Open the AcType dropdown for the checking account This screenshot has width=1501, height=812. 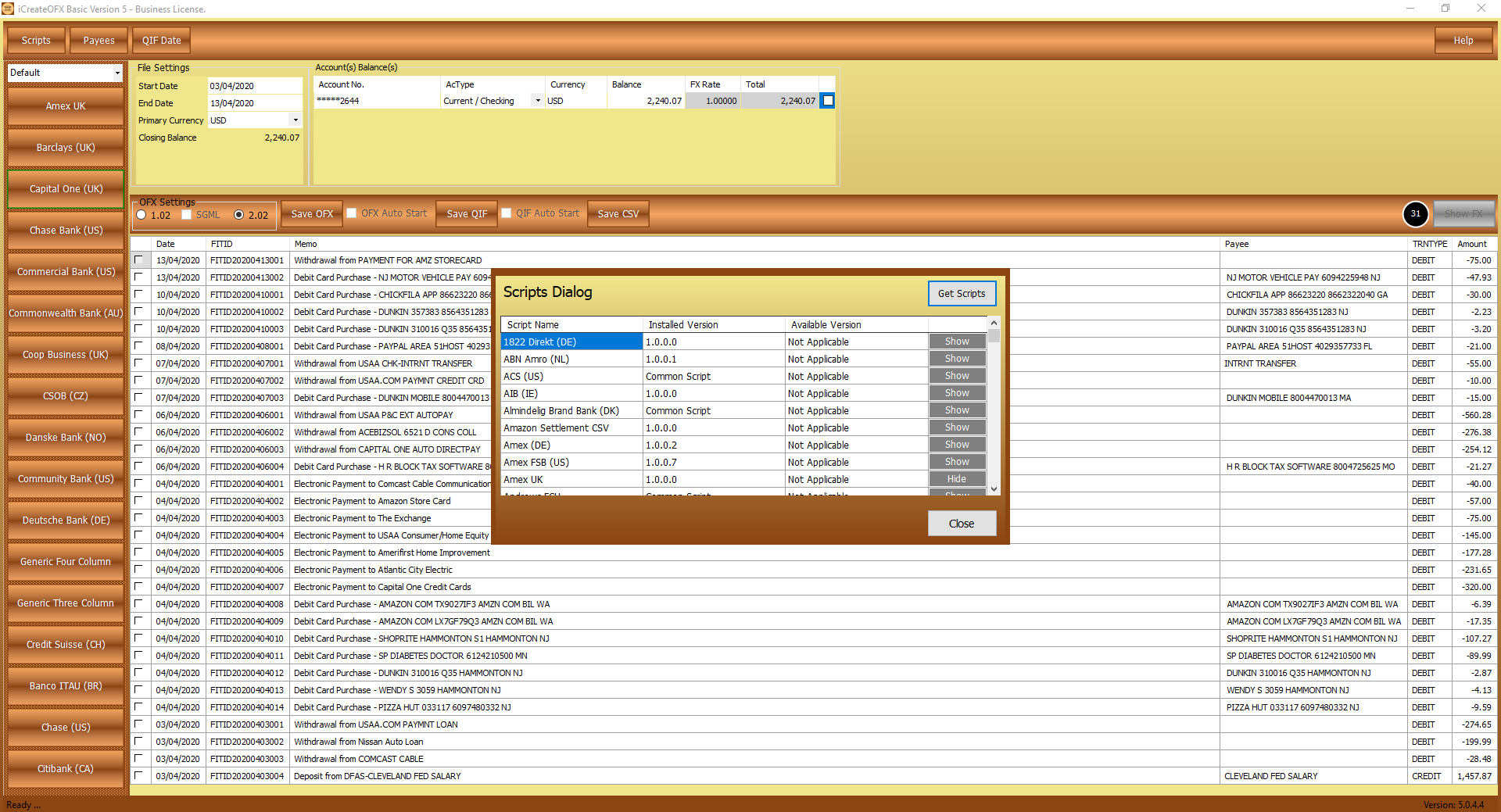pyautogui.click(x=537, y=100)
